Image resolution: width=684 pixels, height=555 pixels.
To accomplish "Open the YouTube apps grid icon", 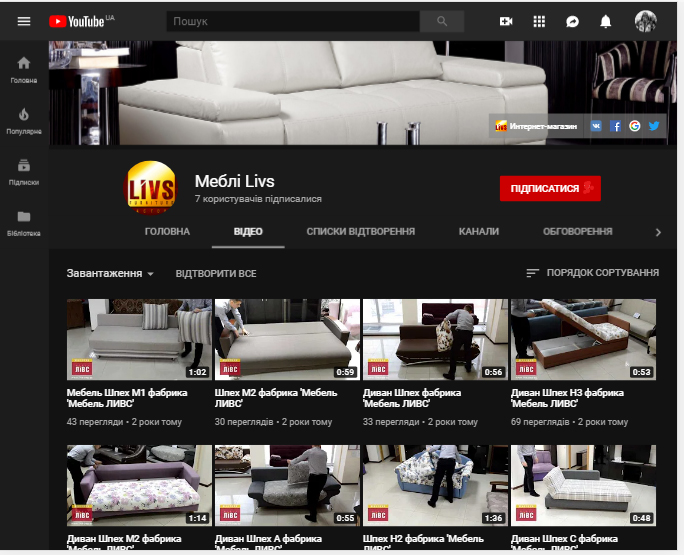I will click(539, 21).
